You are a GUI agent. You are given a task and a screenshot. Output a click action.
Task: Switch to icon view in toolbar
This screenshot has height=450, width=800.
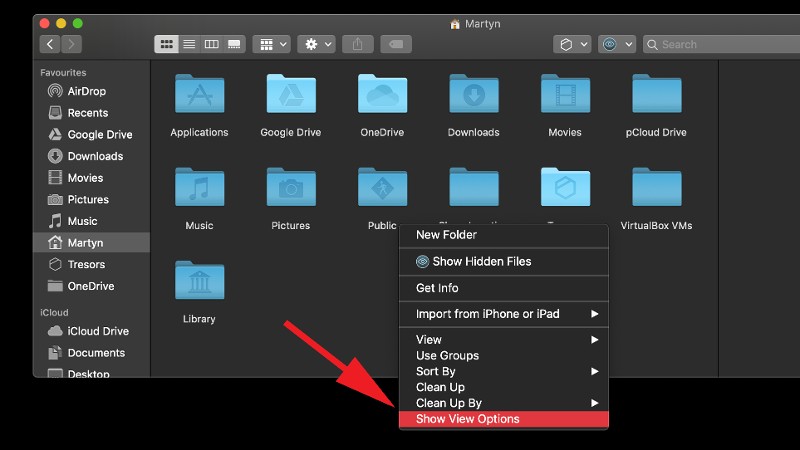pos(166,44)
